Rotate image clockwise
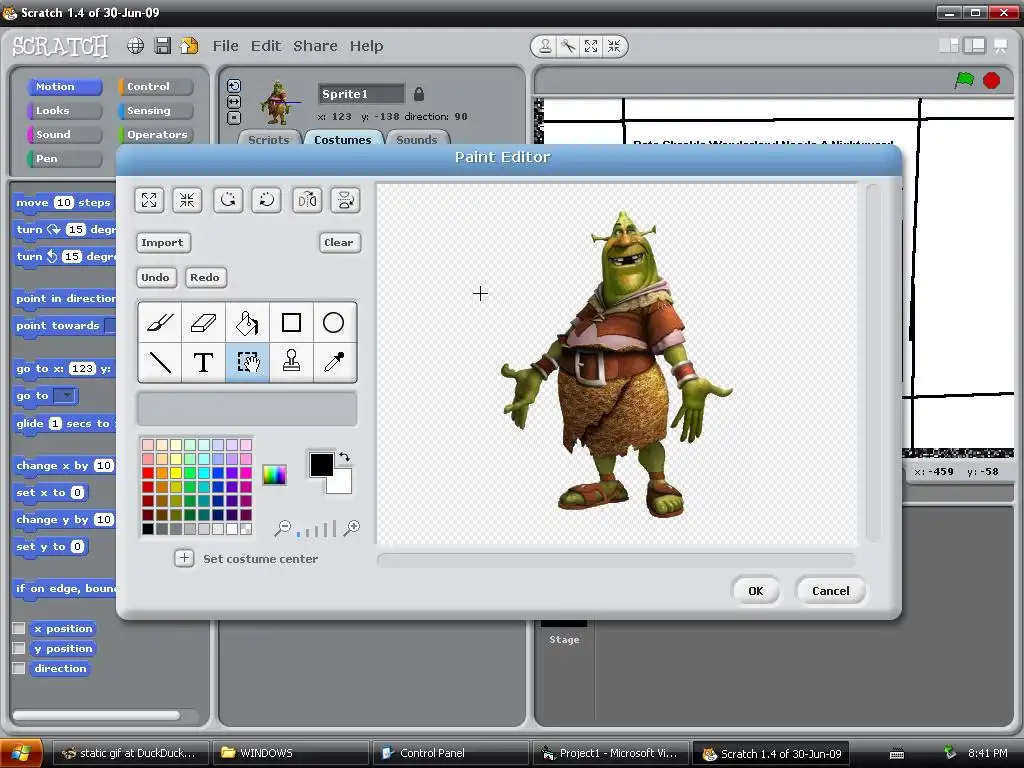 266,200
